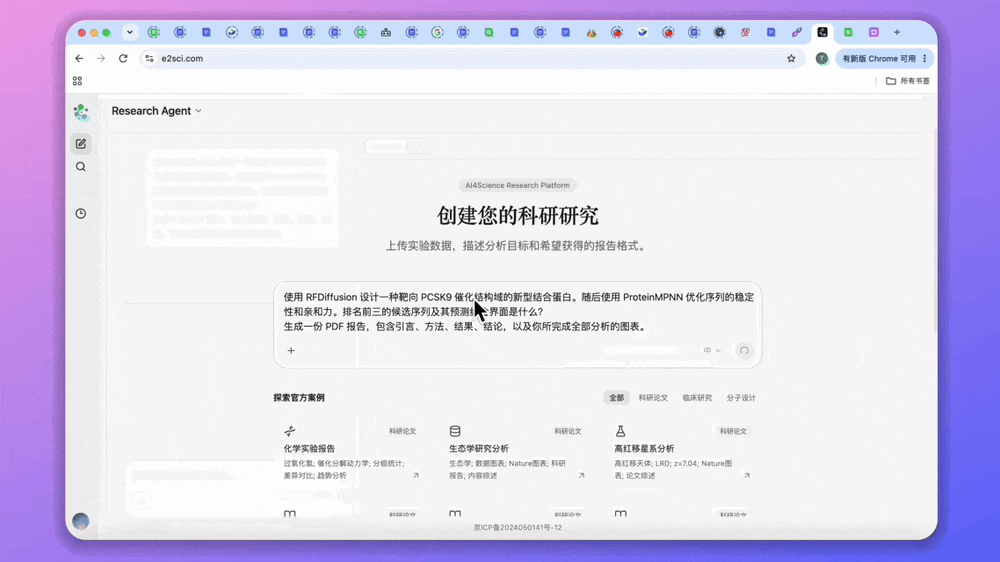Screen dimensions: 1000x562
Task: Open the tab search chevron in the tab strip
Action: click(129, 32)
